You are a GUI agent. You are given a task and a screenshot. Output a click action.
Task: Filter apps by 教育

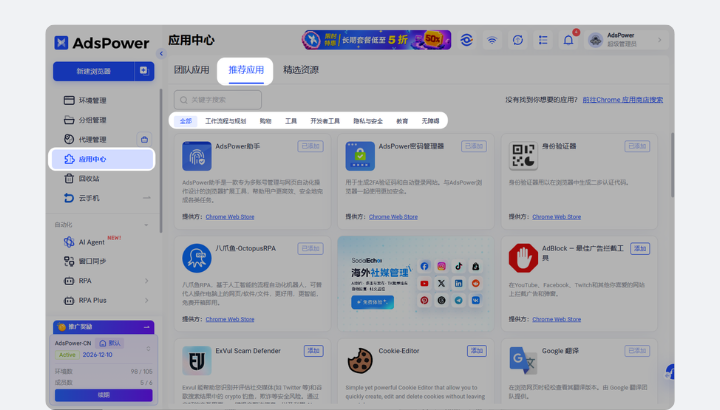[402, 121]
